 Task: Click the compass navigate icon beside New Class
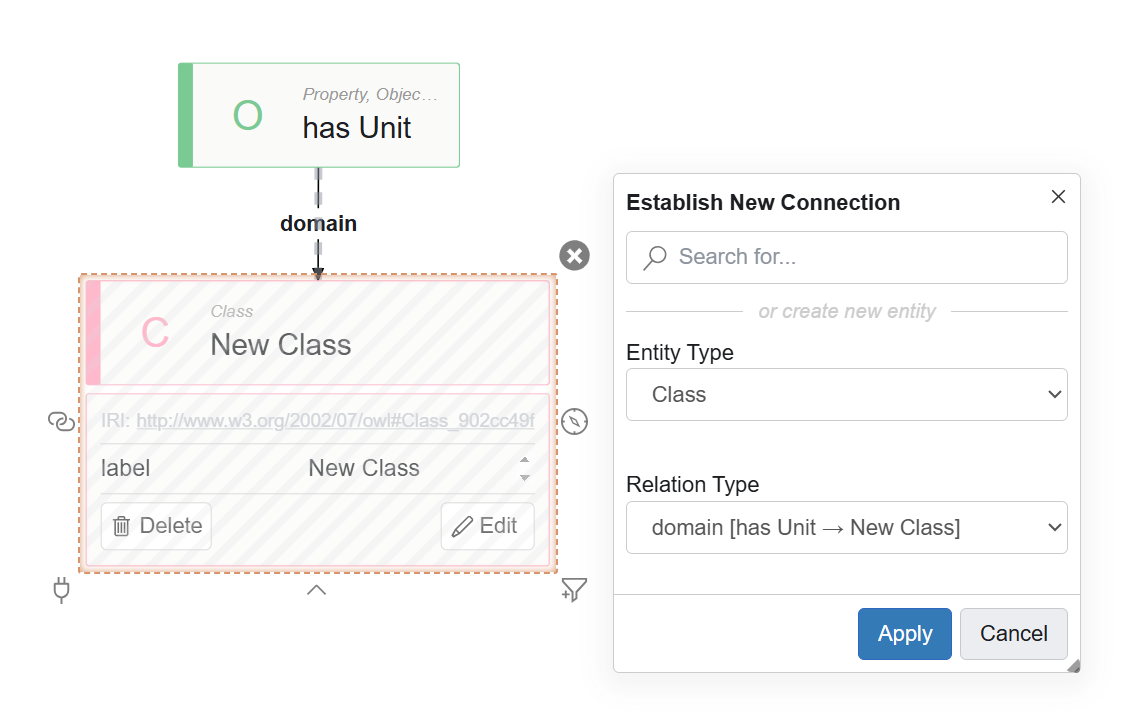click(574, 422)
